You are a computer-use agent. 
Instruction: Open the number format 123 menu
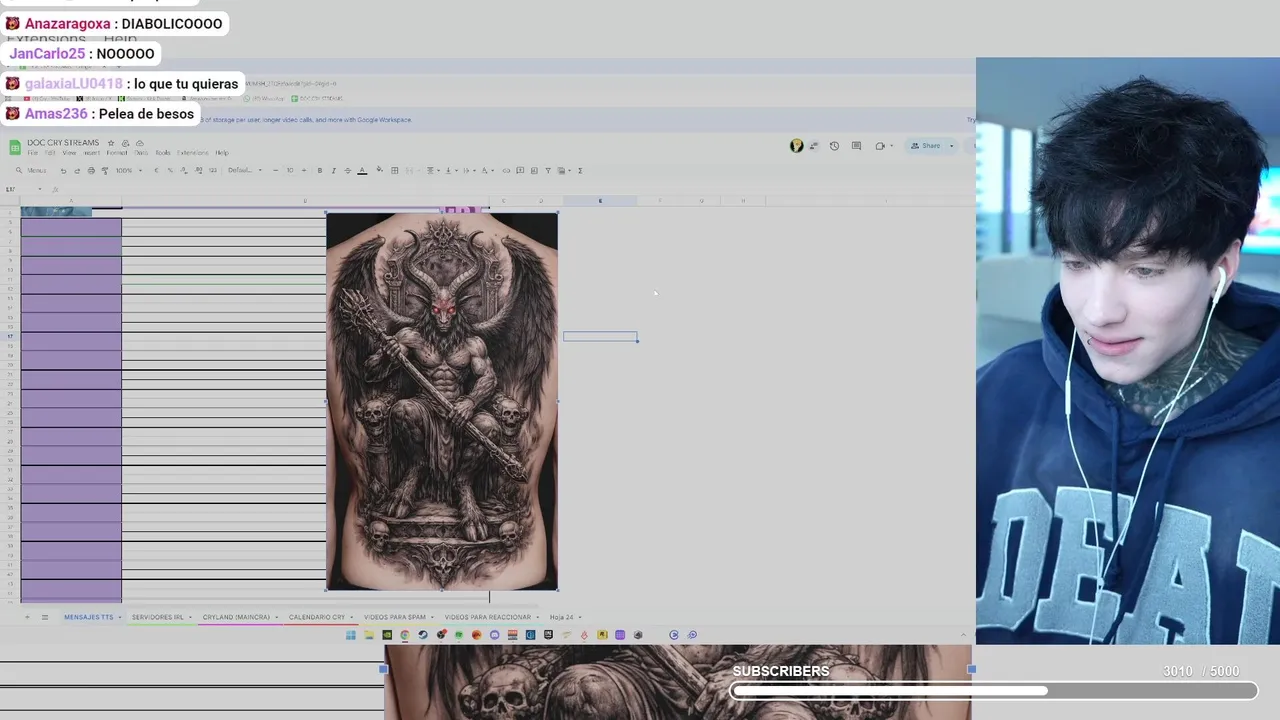tap(213, 170)
